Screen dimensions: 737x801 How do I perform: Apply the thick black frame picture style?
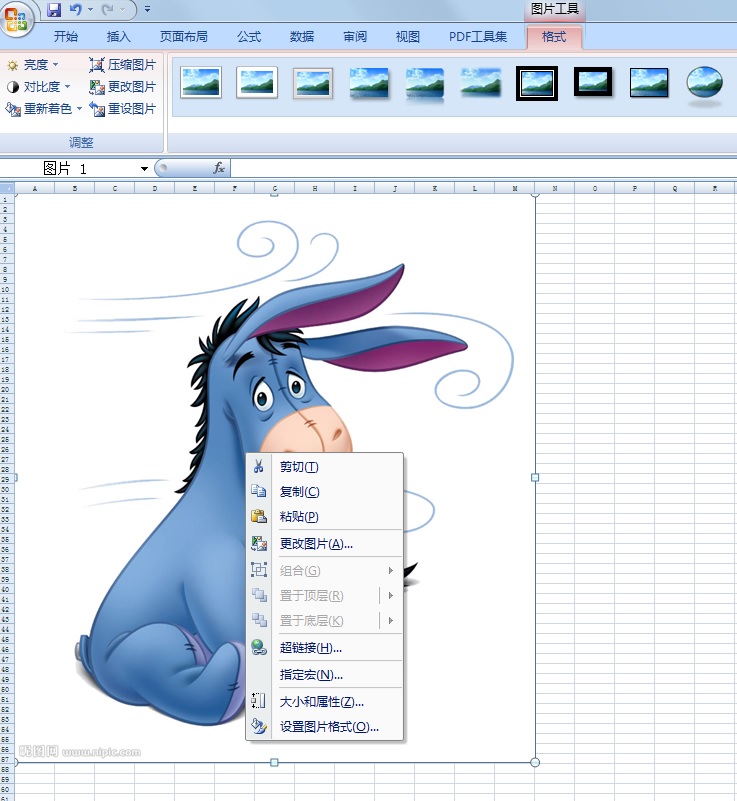(x=592, y=82)
